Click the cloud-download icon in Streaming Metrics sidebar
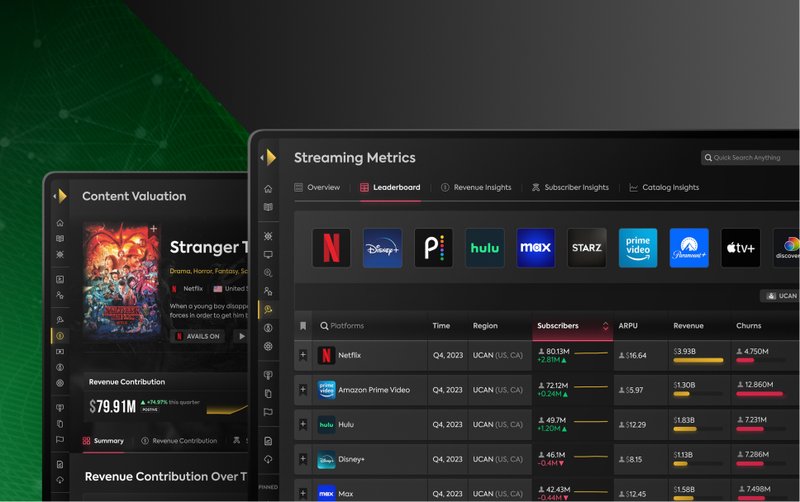 (268, 460)
